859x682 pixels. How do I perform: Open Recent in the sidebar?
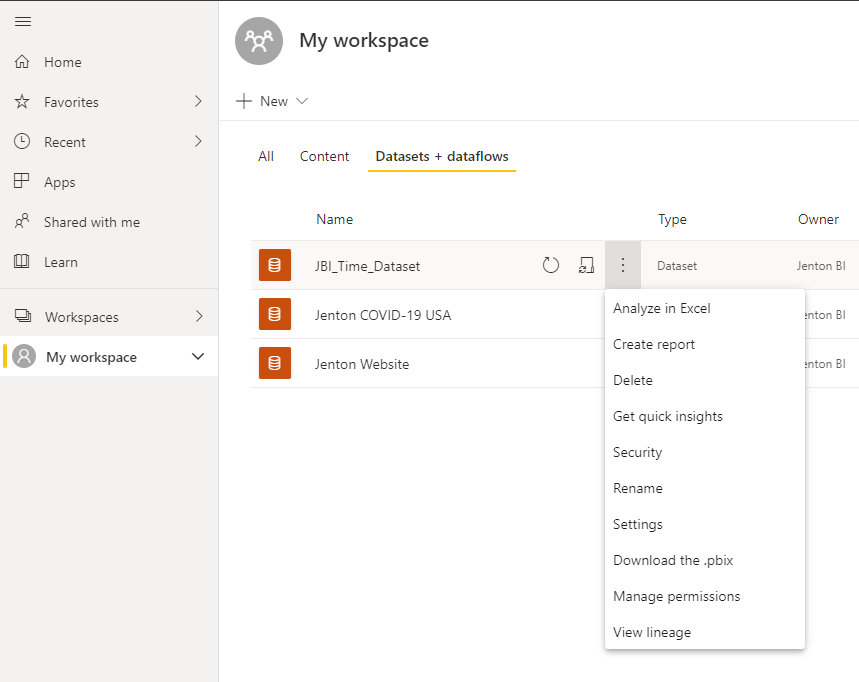(x=65, y=142)
